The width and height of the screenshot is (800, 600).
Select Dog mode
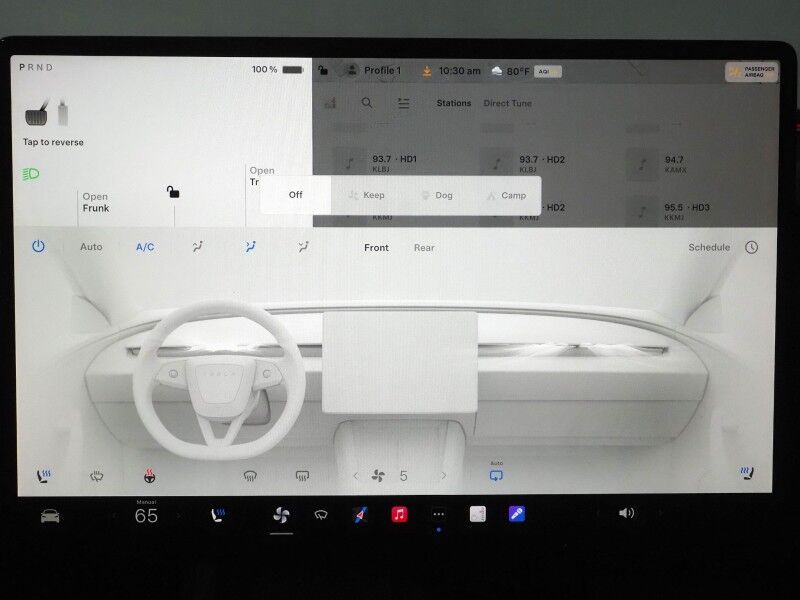(x=437, y=195)
